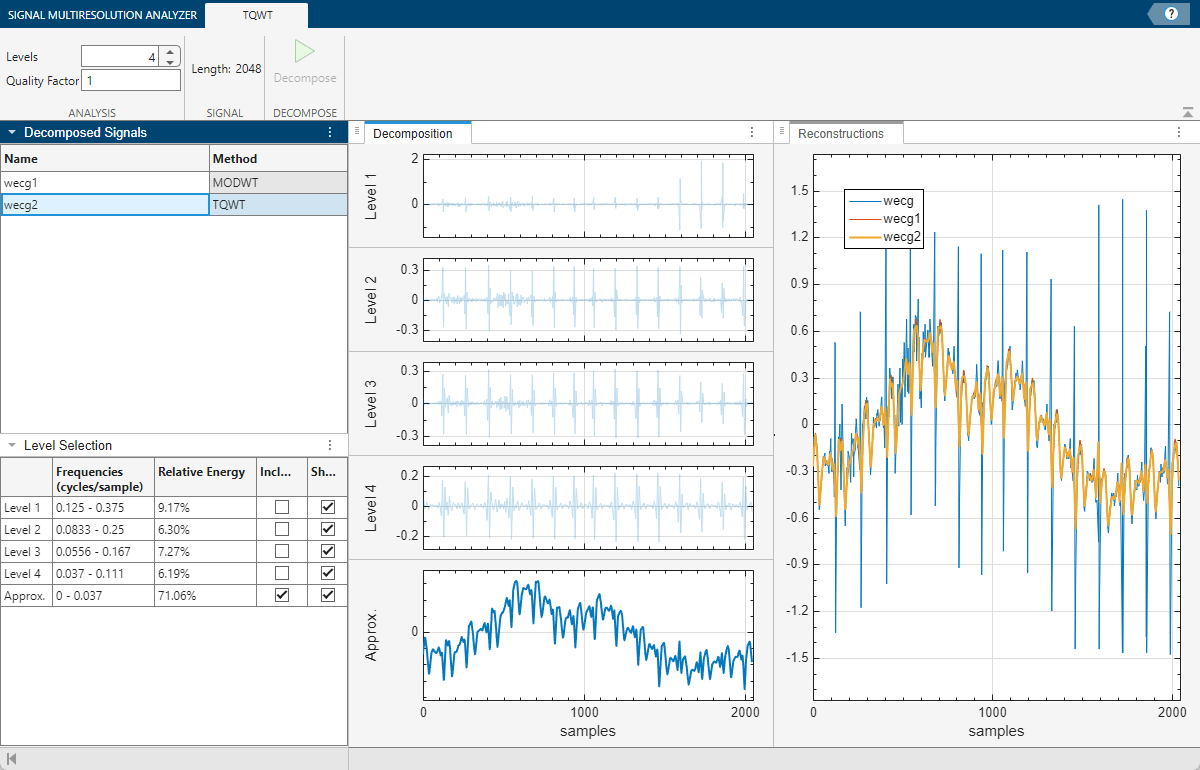Screen dimensions: 1200x770
Task: Collapse the data panel using bottom-left arrow icon
Action: click(12, 760)
